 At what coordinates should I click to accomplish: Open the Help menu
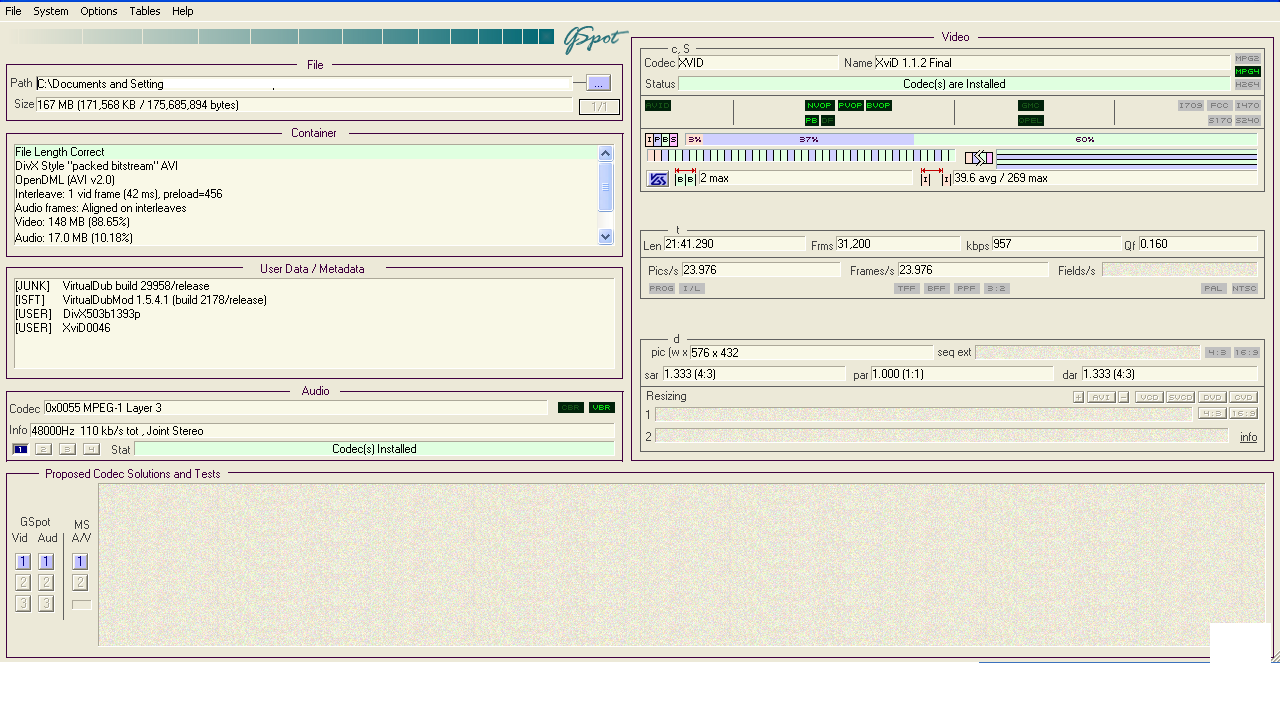pos(183,11)
